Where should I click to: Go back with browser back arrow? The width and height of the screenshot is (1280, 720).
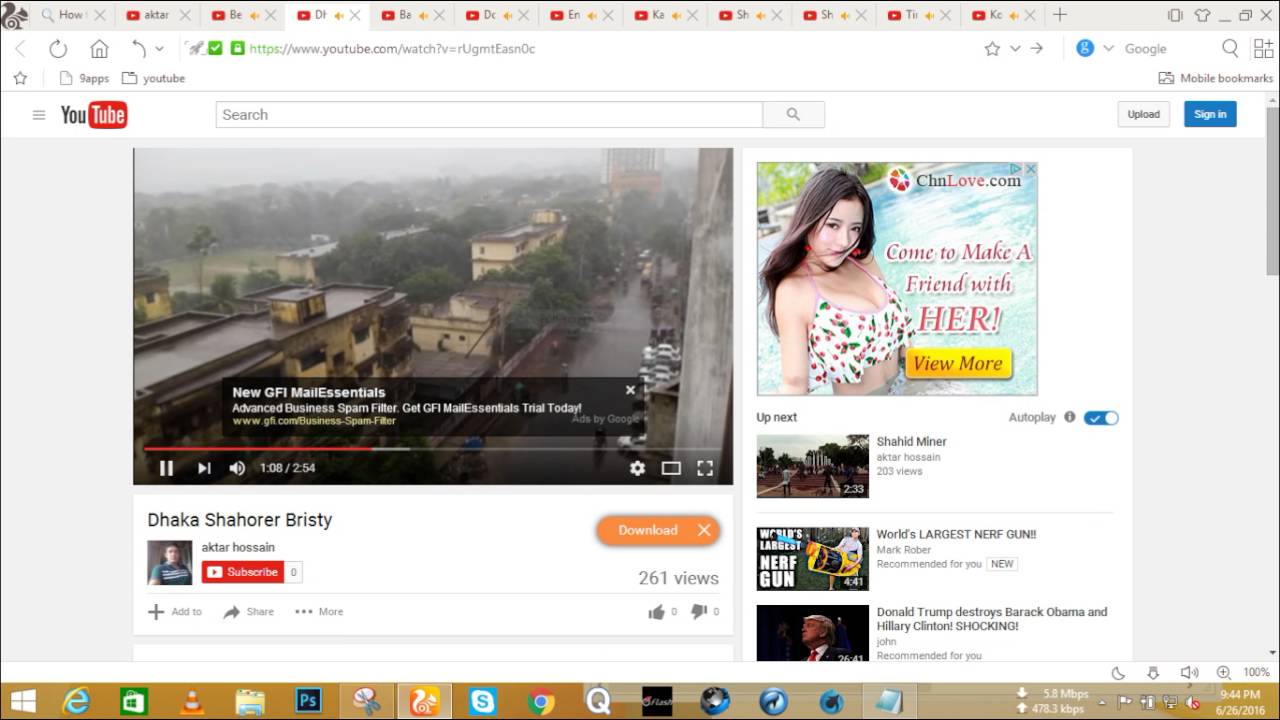pos(20,48)
